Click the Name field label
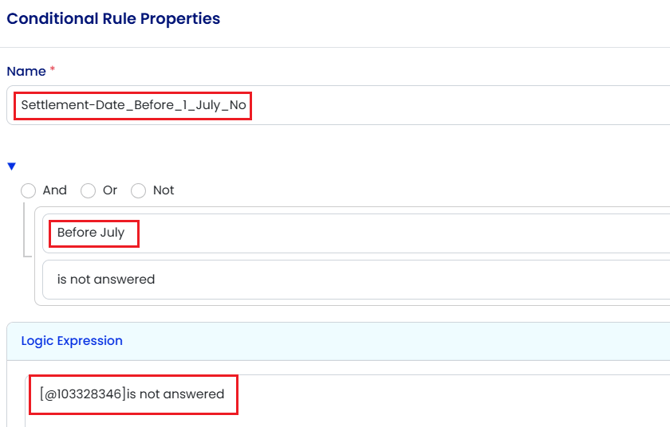This screenshot has height=427, width=670. tap(26, 71)
